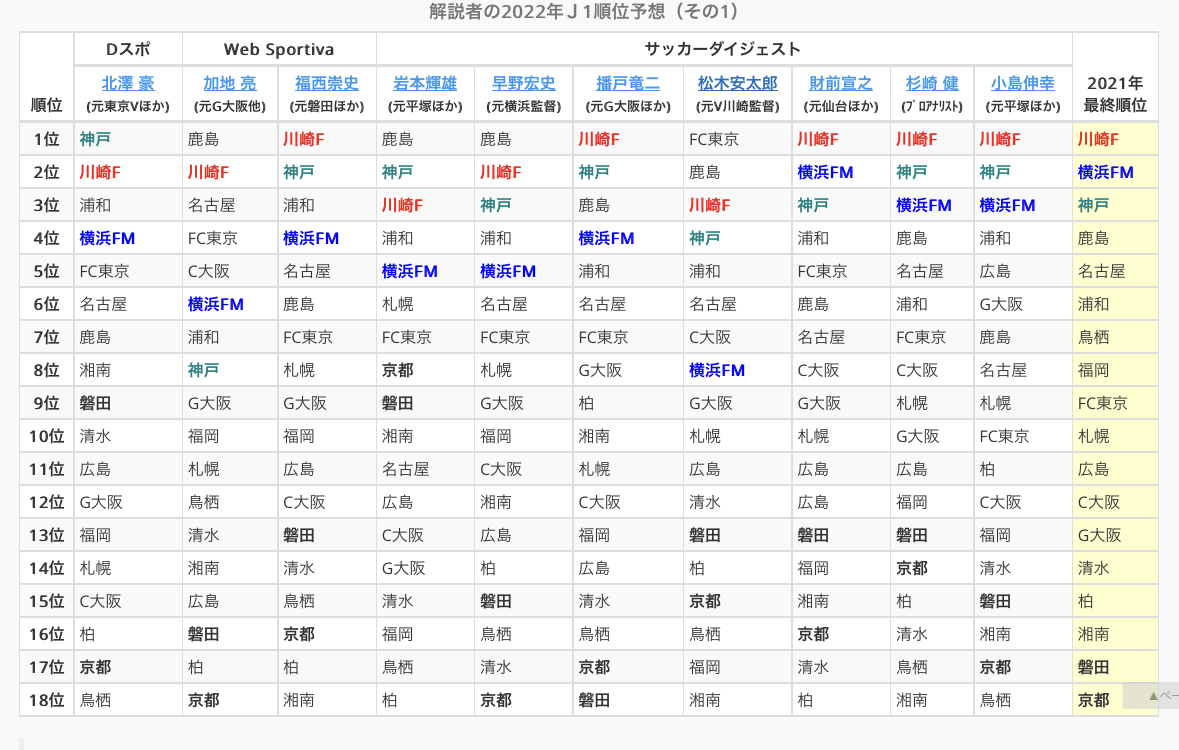This screenshot has height=750, width=1179.
Task: Click the 8位 row label
Action: 46,370
